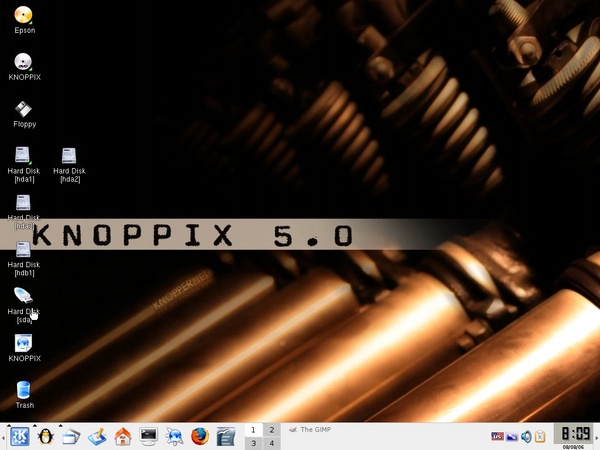Open the window list panel icon

[71, 436]
